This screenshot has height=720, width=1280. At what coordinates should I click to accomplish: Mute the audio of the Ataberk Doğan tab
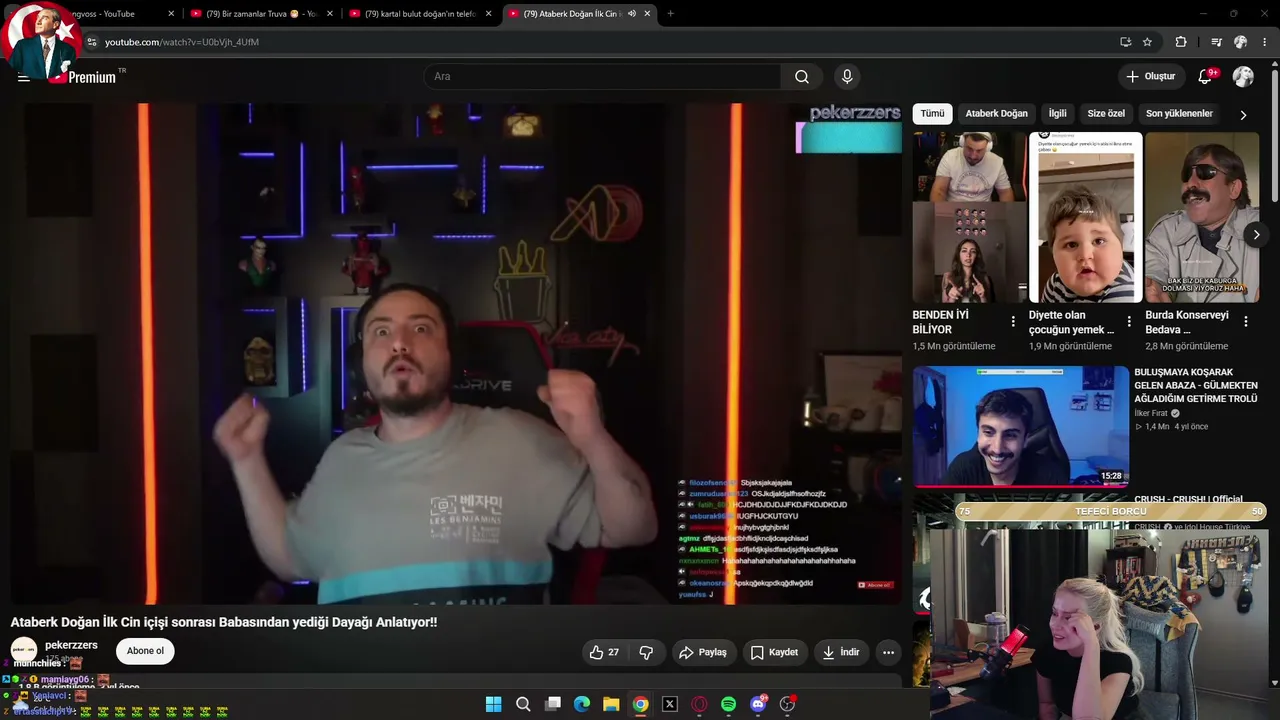(x=632, y=14)
